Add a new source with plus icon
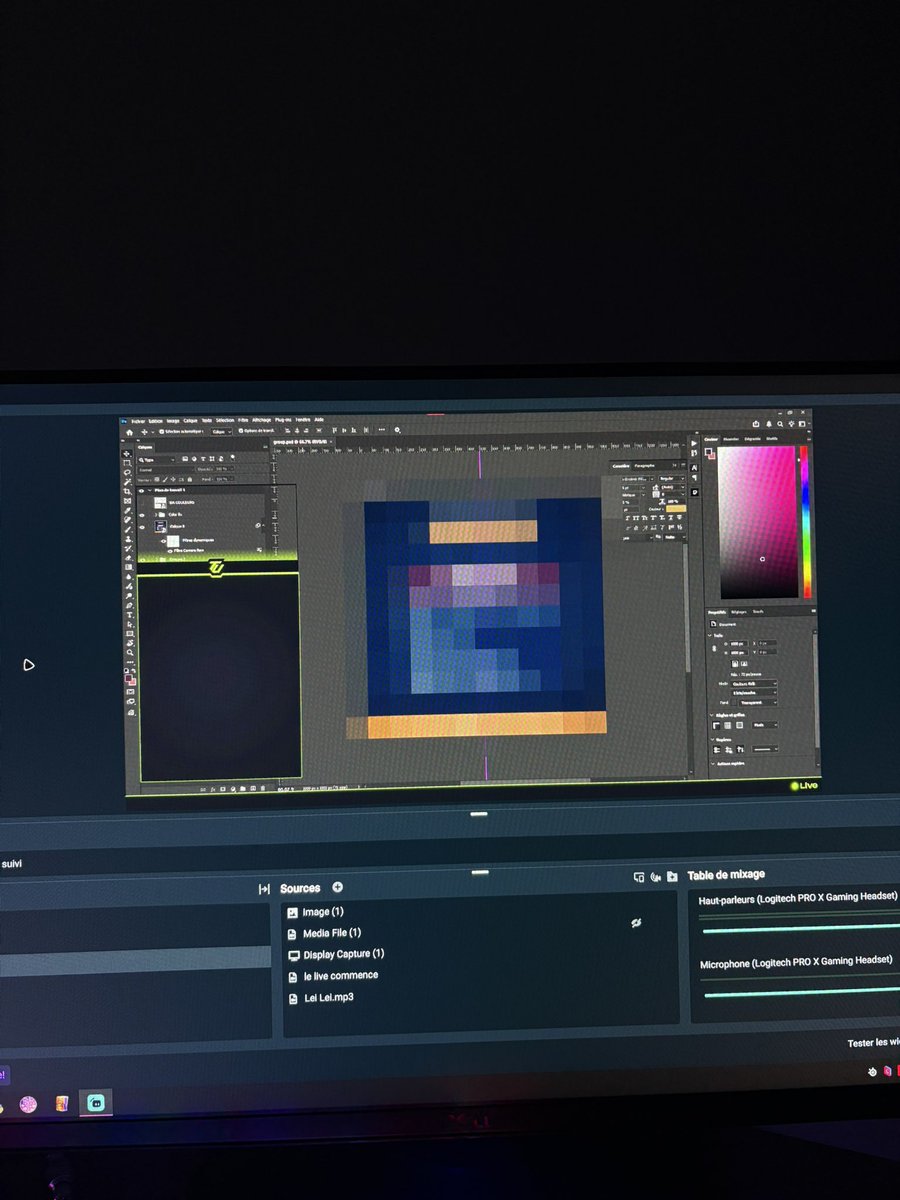The height and width of the screenshot is (1200, 900). pyautogui.click(x=337, y=887)
